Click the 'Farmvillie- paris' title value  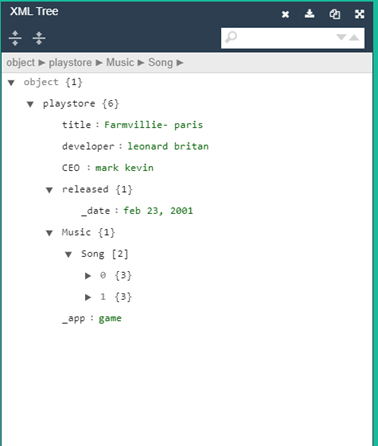point(153,125)
